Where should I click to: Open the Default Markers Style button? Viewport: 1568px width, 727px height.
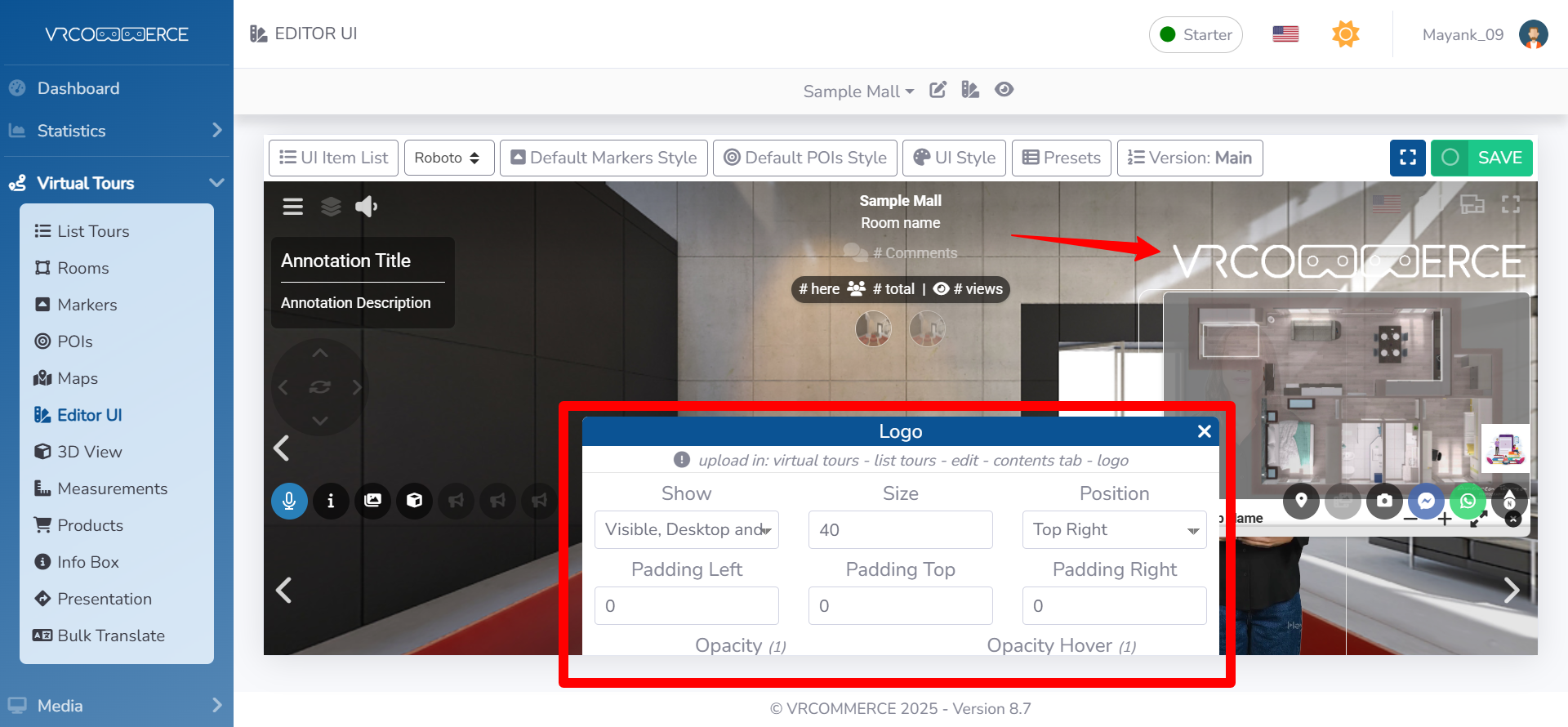click(x=604, y=158)
